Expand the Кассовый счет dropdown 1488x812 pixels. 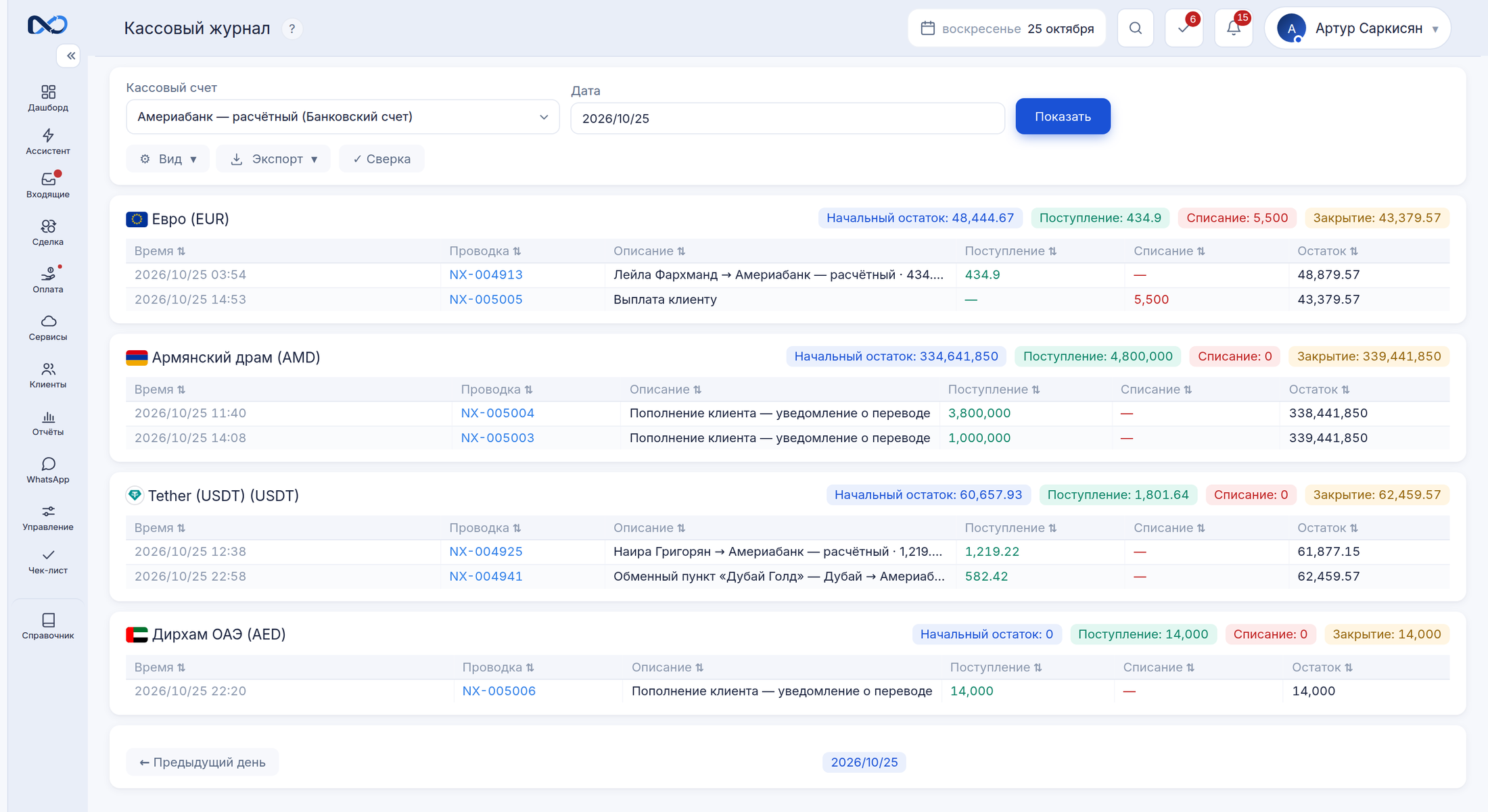[343, 117]
